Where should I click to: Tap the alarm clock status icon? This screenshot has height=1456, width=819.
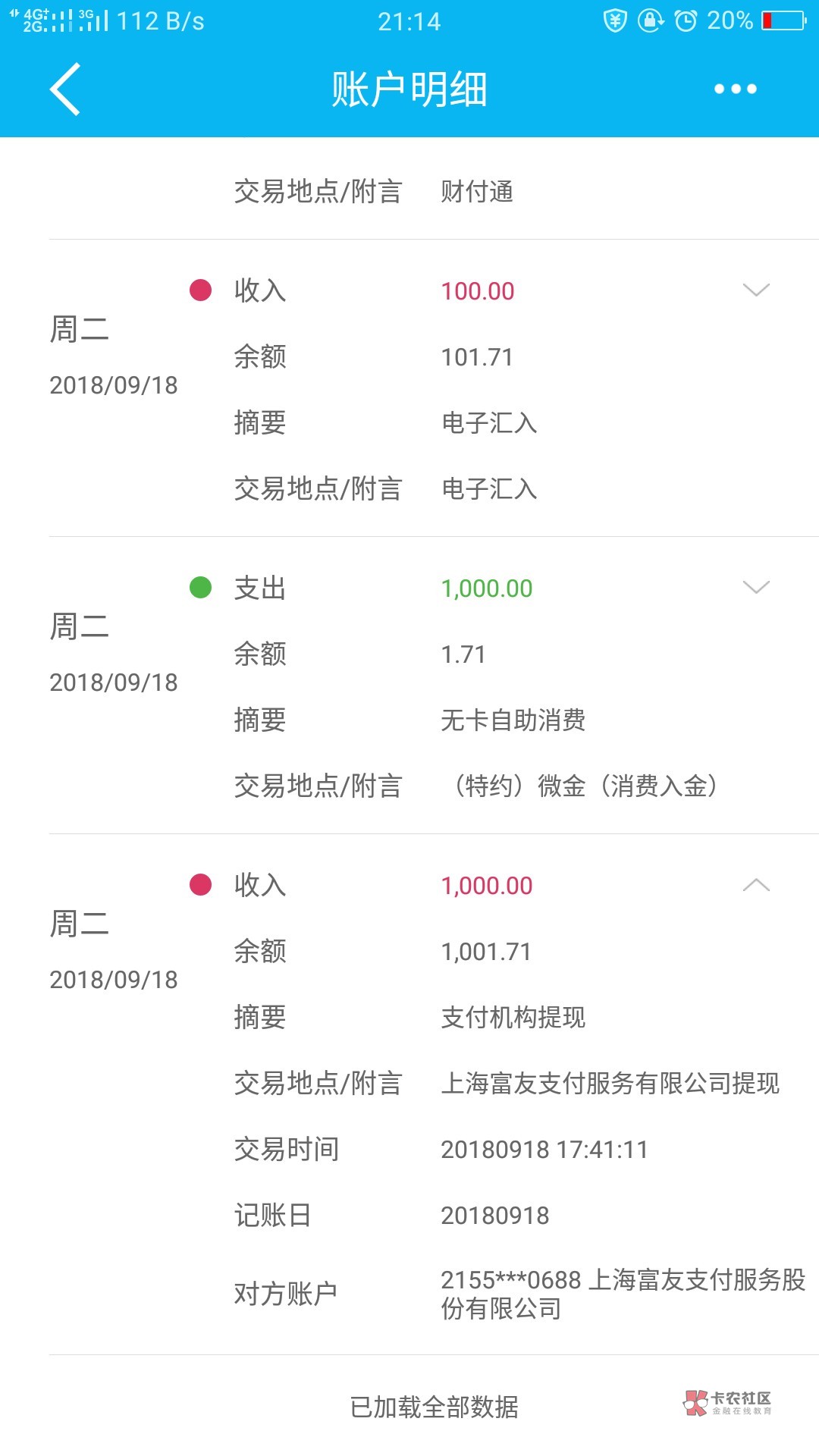pos(686,21)
